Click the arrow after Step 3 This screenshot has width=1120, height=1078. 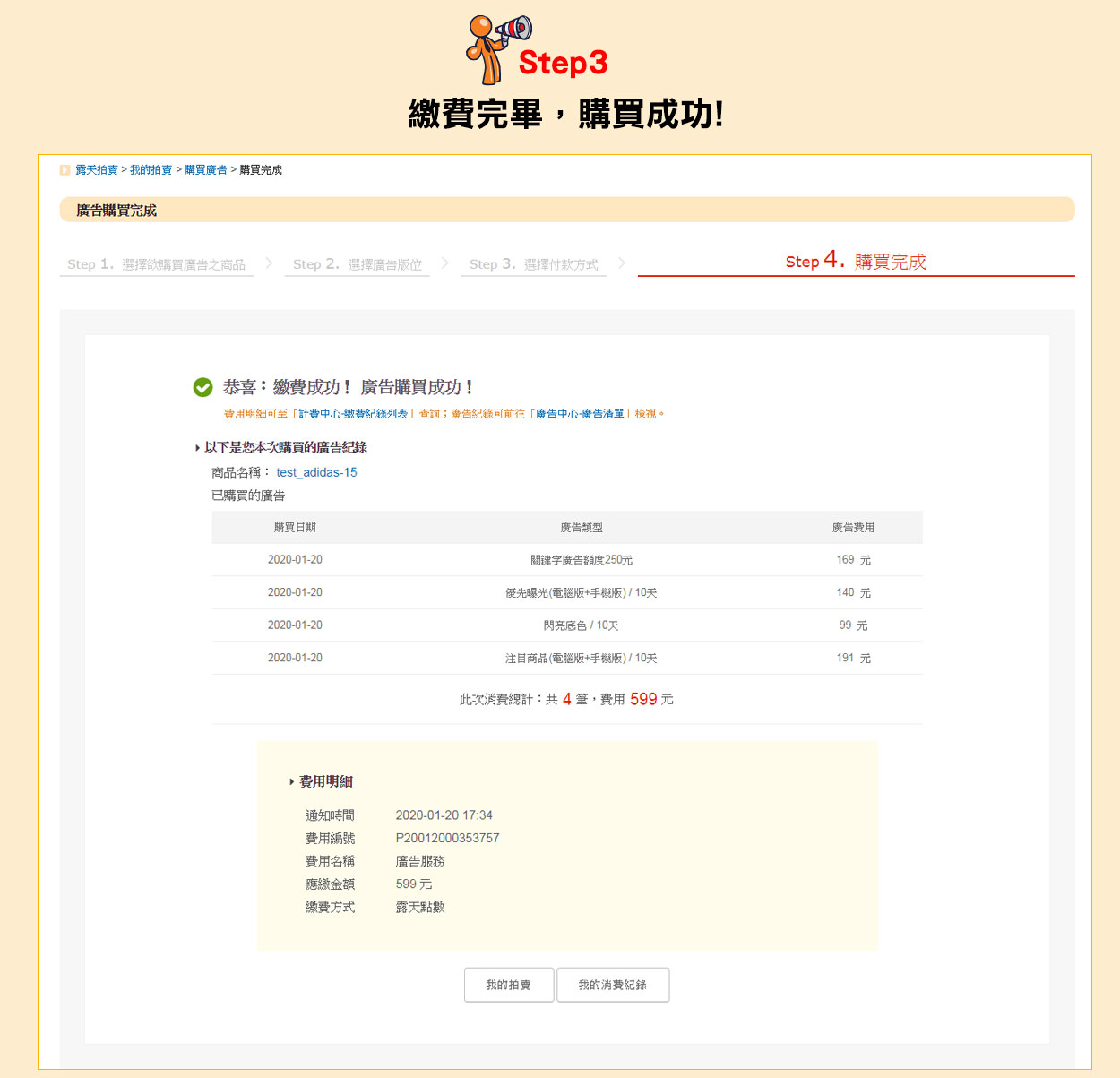pos(621,263)
